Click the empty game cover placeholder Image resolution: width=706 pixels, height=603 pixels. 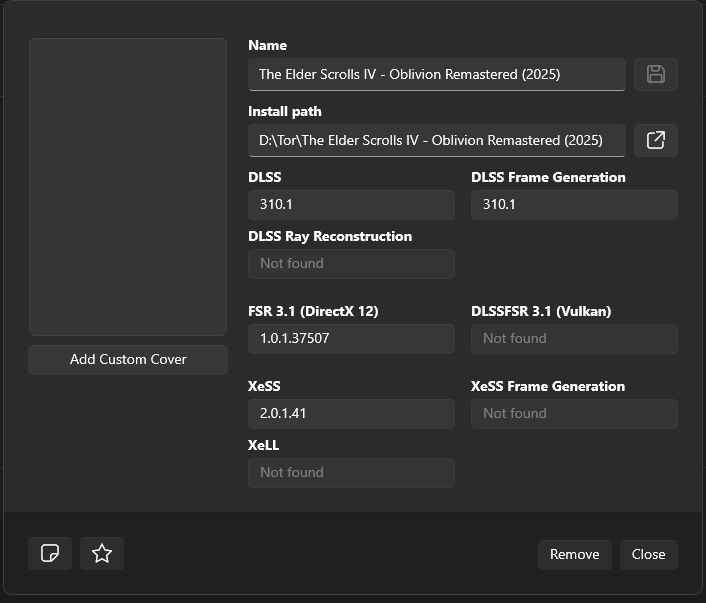(x=128, y=187)
